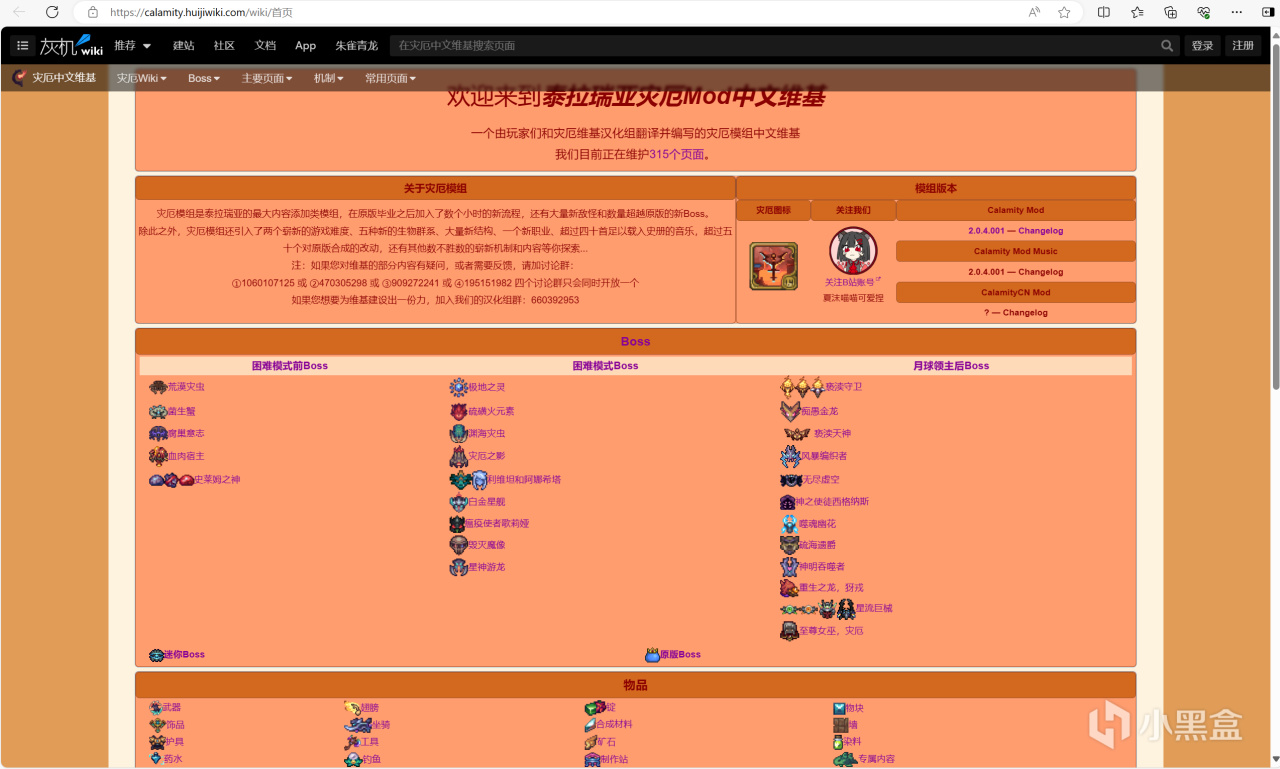
Task: Open the 利维坦和阿娜希塔 boss link text
Action: [x=524, y=480]
